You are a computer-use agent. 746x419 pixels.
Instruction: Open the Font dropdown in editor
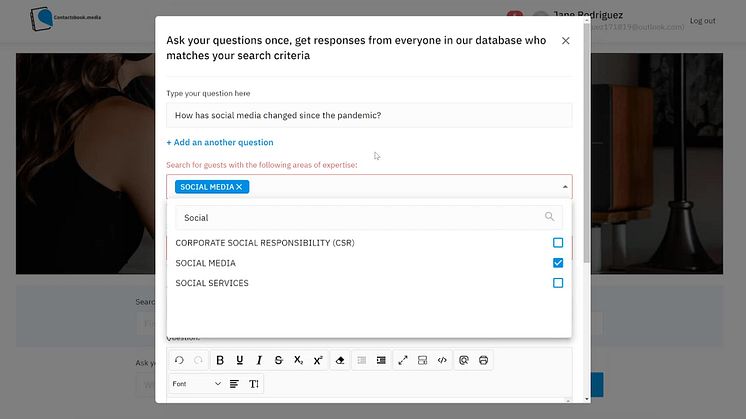[196, 384]
